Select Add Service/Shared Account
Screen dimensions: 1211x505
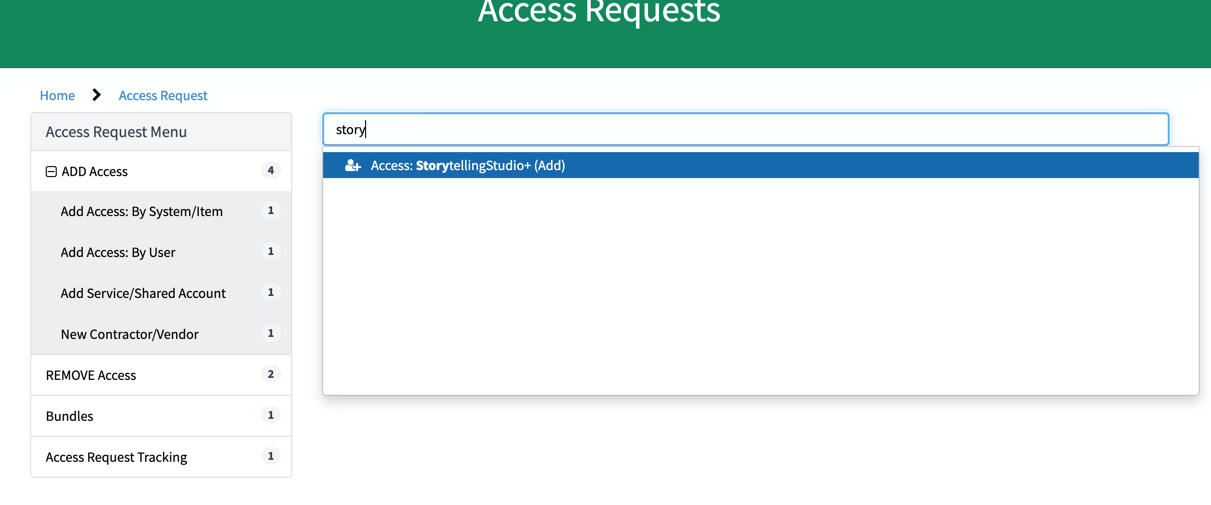[143, 294]
